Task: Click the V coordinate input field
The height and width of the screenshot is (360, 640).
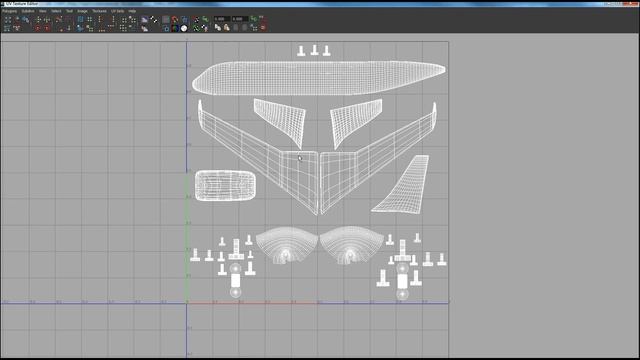Action: [x=240, y=19]
